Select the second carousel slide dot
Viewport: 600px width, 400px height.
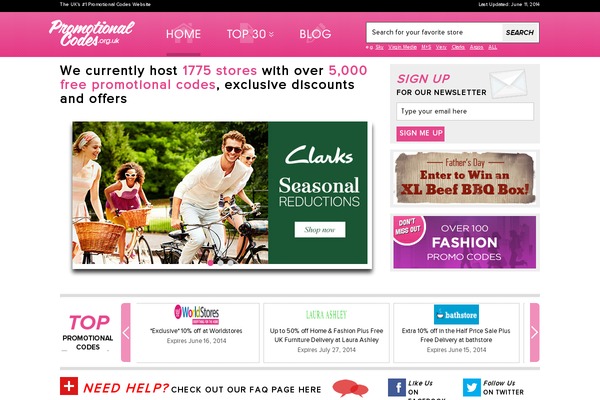pos(220,263)
